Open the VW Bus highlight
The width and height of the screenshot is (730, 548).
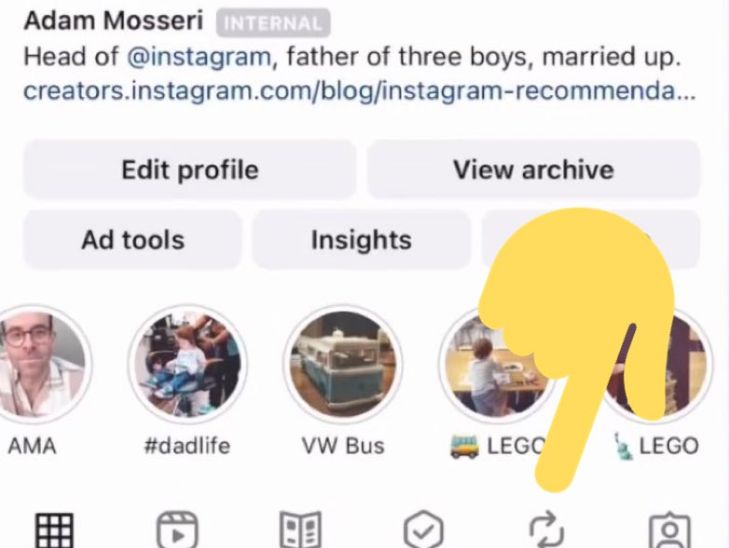pyautogui.click(x=343, y=364)
